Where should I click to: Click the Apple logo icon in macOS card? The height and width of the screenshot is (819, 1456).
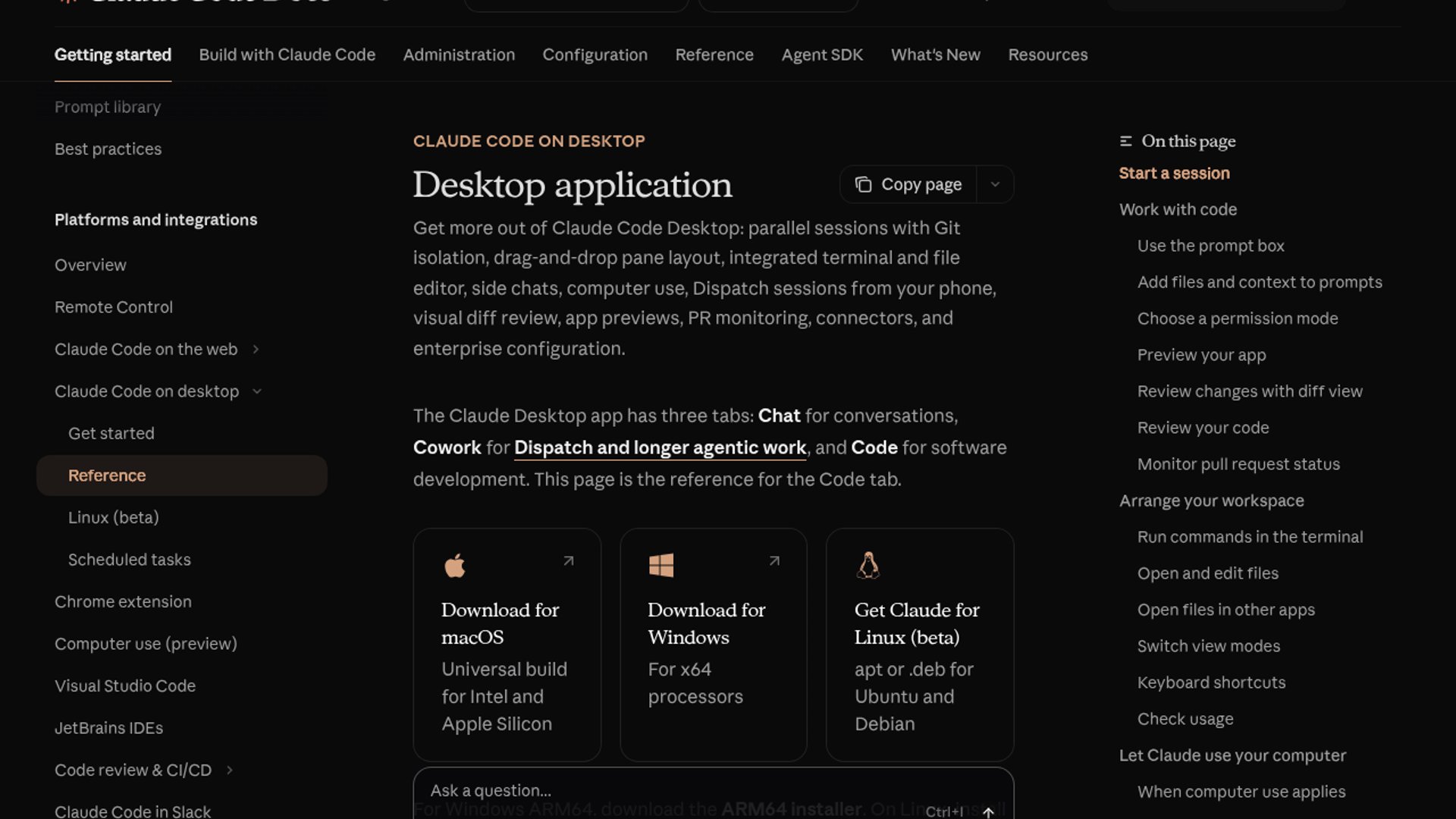pos(455,566)
